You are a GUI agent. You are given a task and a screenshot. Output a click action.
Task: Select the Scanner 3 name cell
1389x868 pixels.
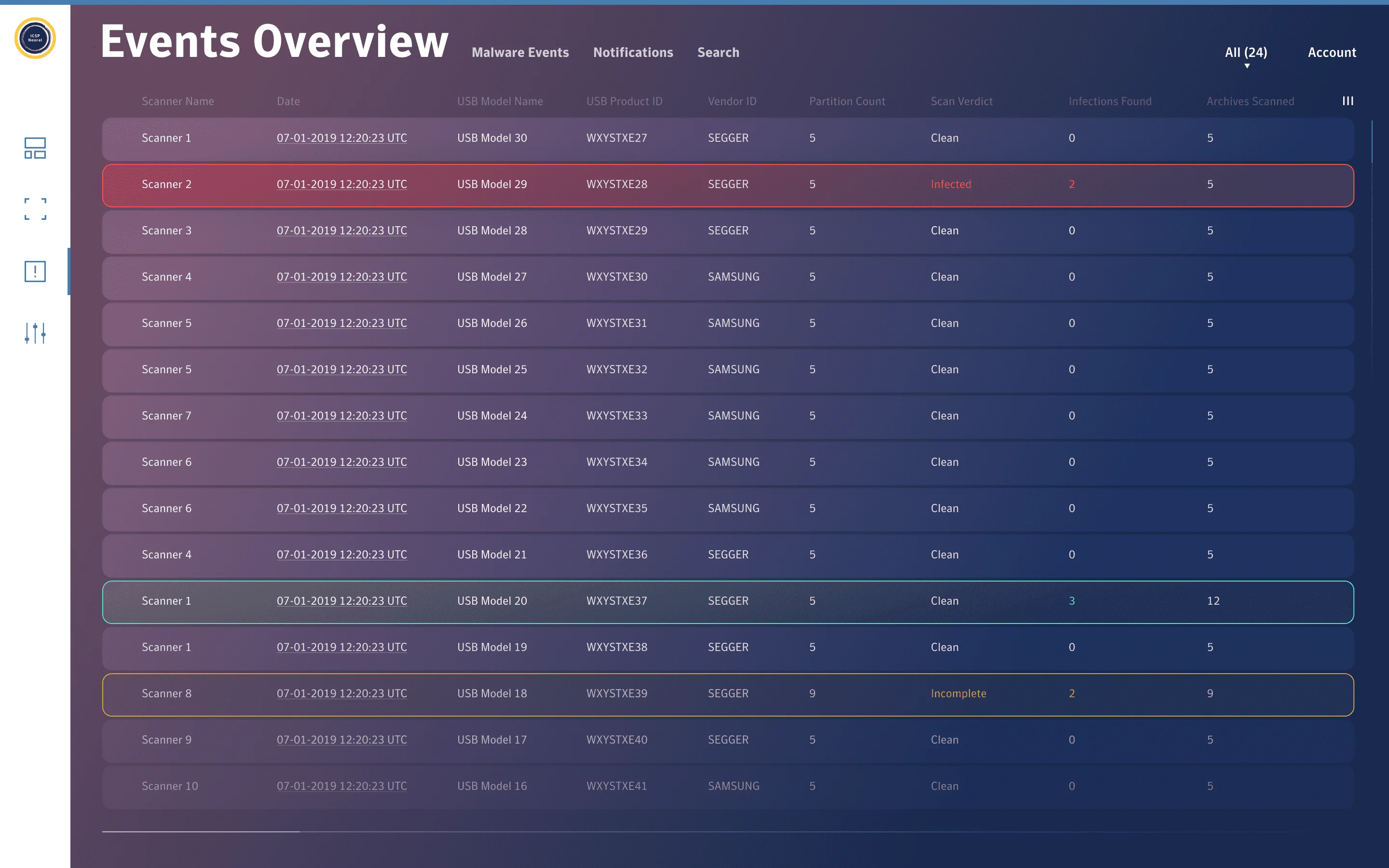pos(166,230)
